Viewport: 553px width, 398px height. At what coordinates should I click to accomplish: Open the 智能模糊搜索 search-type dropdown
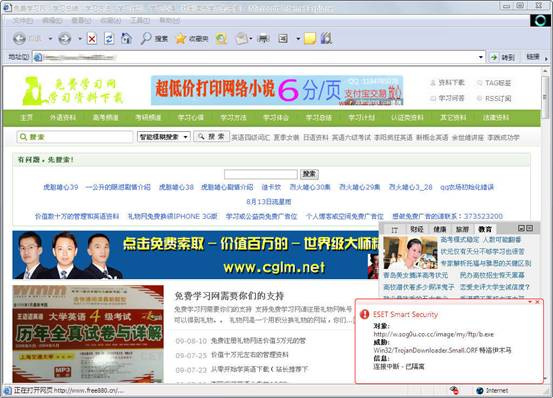click(x=164, y=137)
